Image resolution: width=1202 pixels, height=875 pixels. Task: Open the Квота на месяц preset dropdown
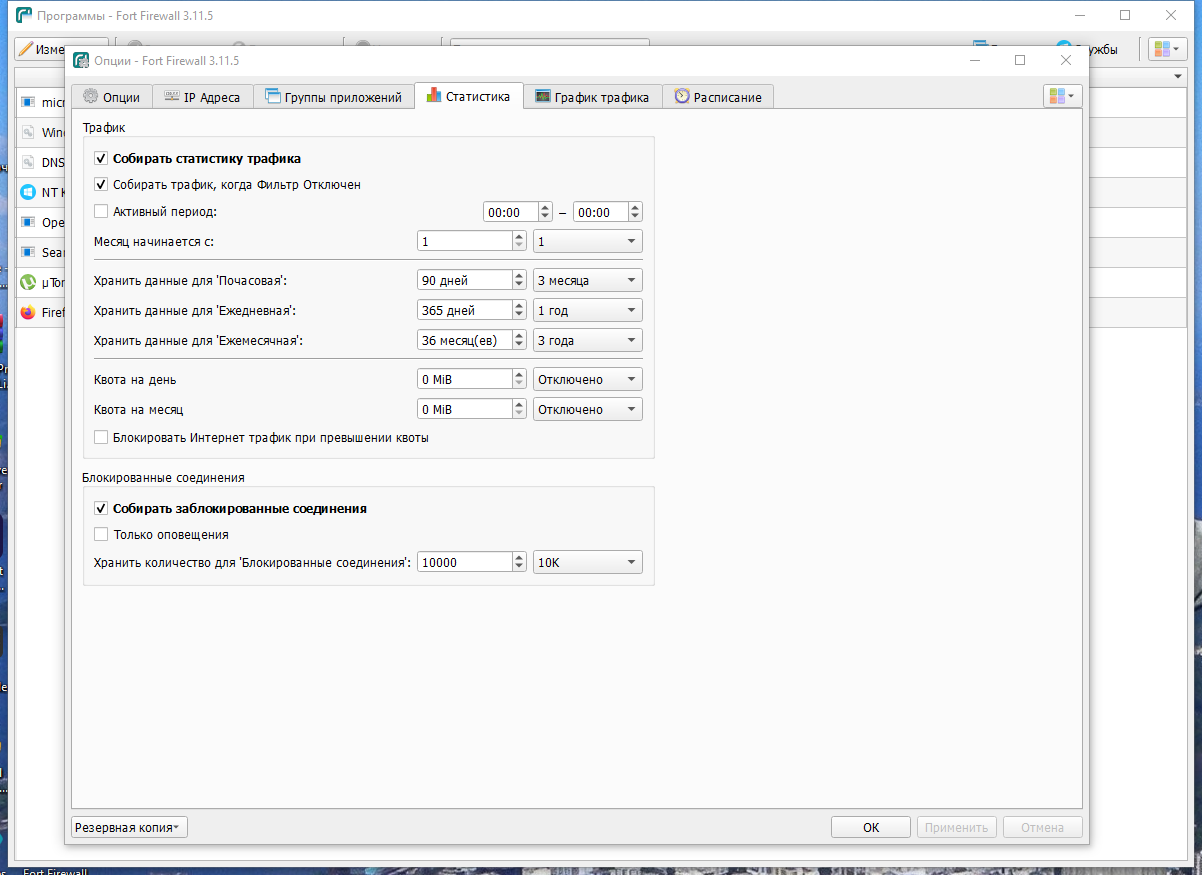pyautogui.click(x=587, y=409)
